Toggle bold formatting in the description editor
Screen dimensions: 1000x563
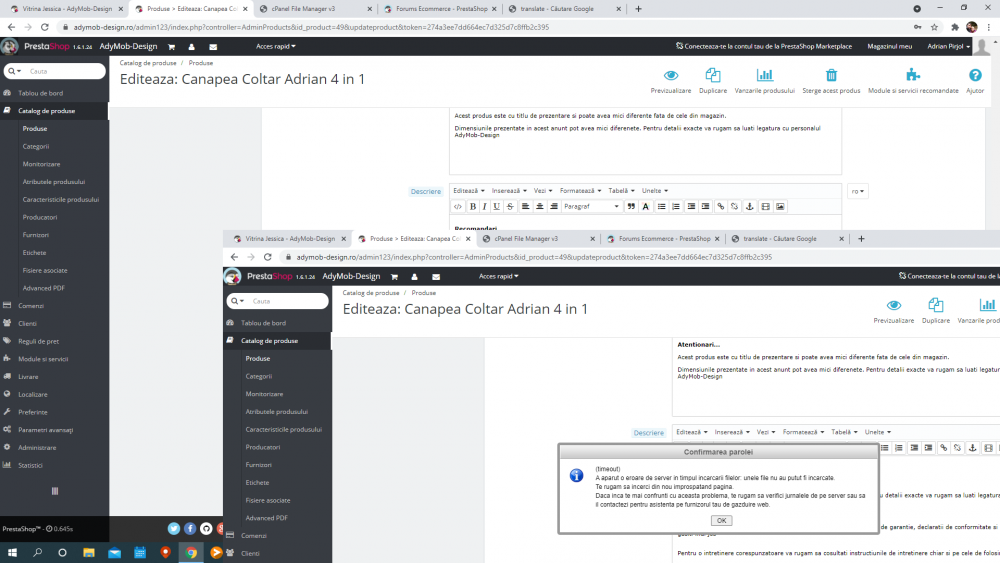tap(473, 207)
